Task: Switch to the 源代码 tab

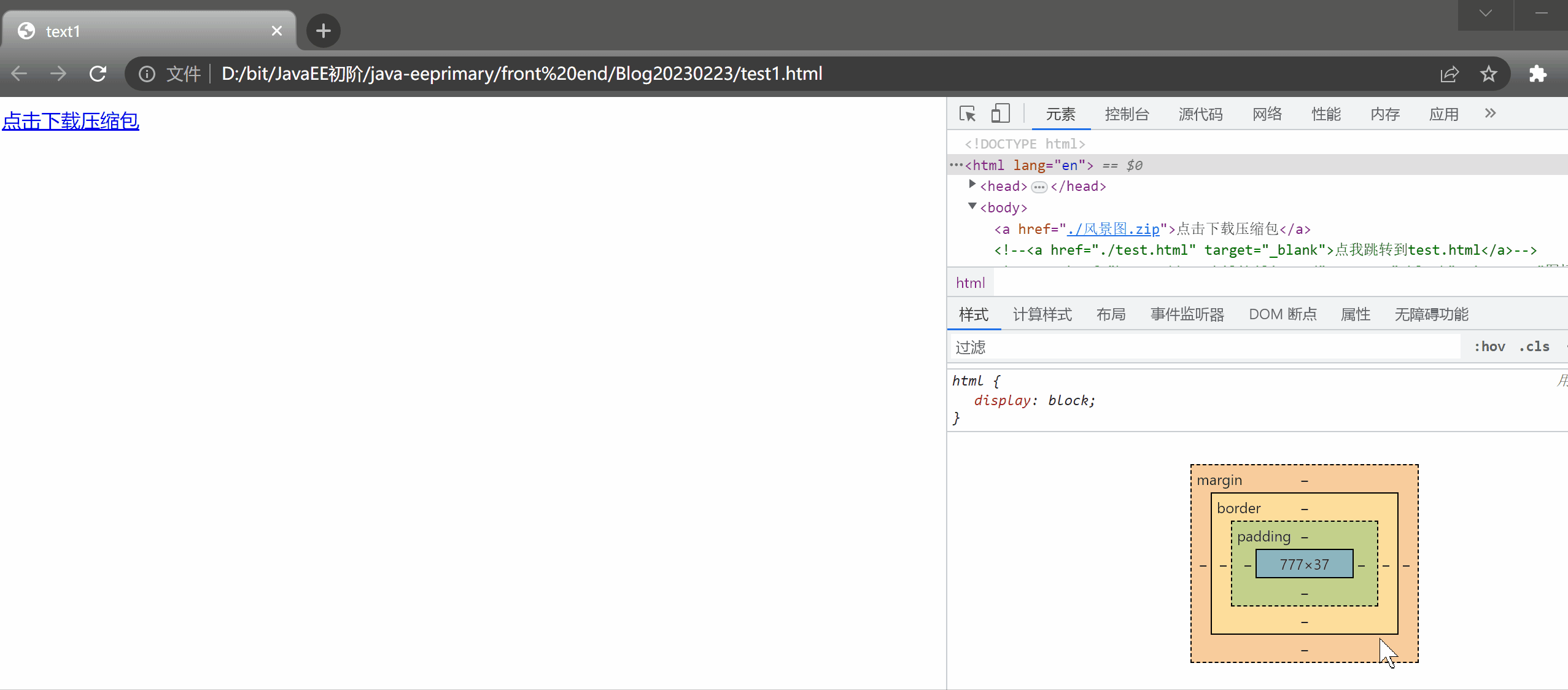Action: [x=1201, y=114]
